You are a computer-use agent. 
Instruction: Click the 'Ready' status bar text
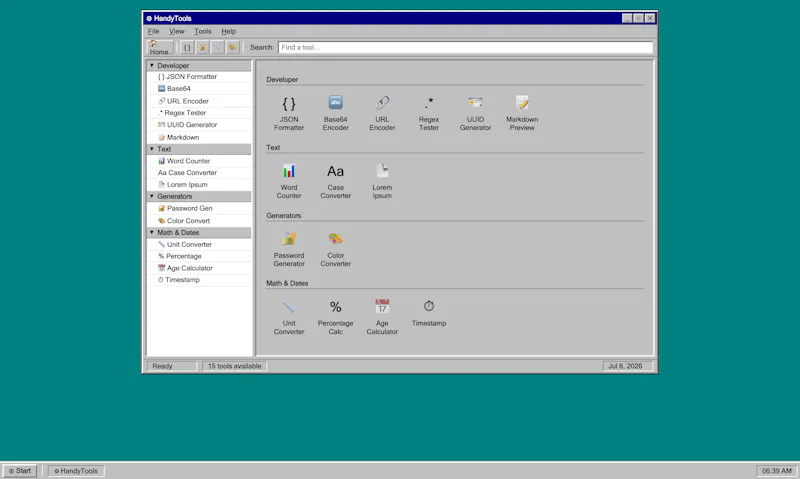tap(171, 366)
